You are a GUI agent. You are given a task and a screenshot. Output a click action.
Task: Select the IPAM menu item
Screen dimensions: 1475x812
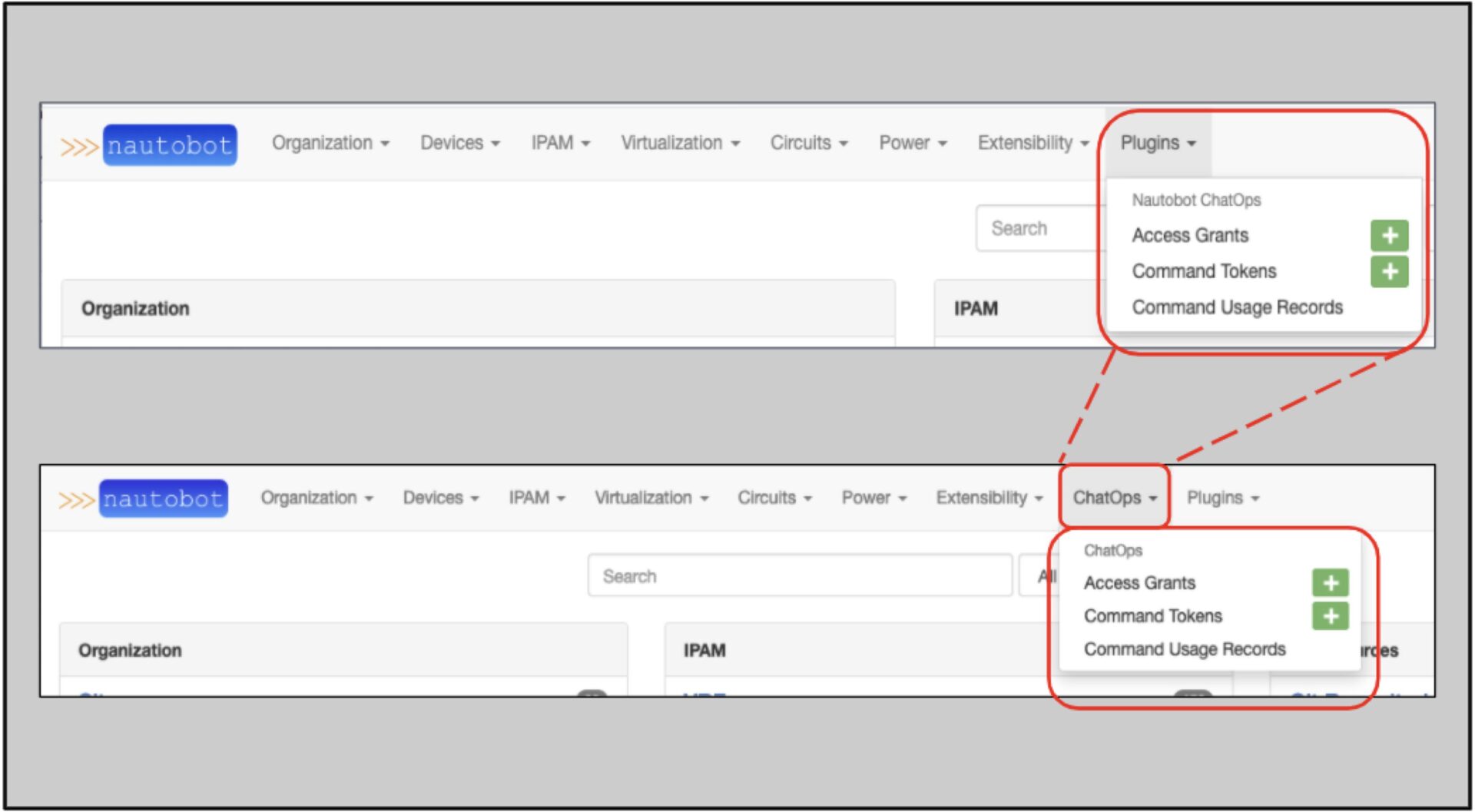561,143
